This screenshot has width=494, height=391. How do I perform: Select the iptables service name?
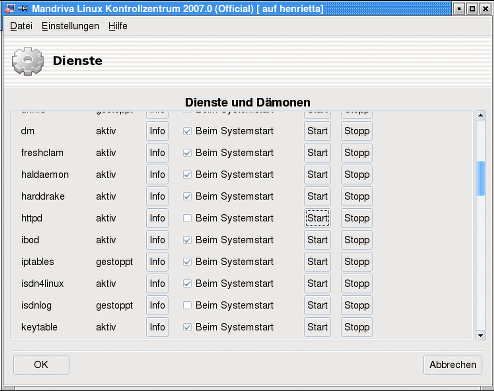click(38, 262)
